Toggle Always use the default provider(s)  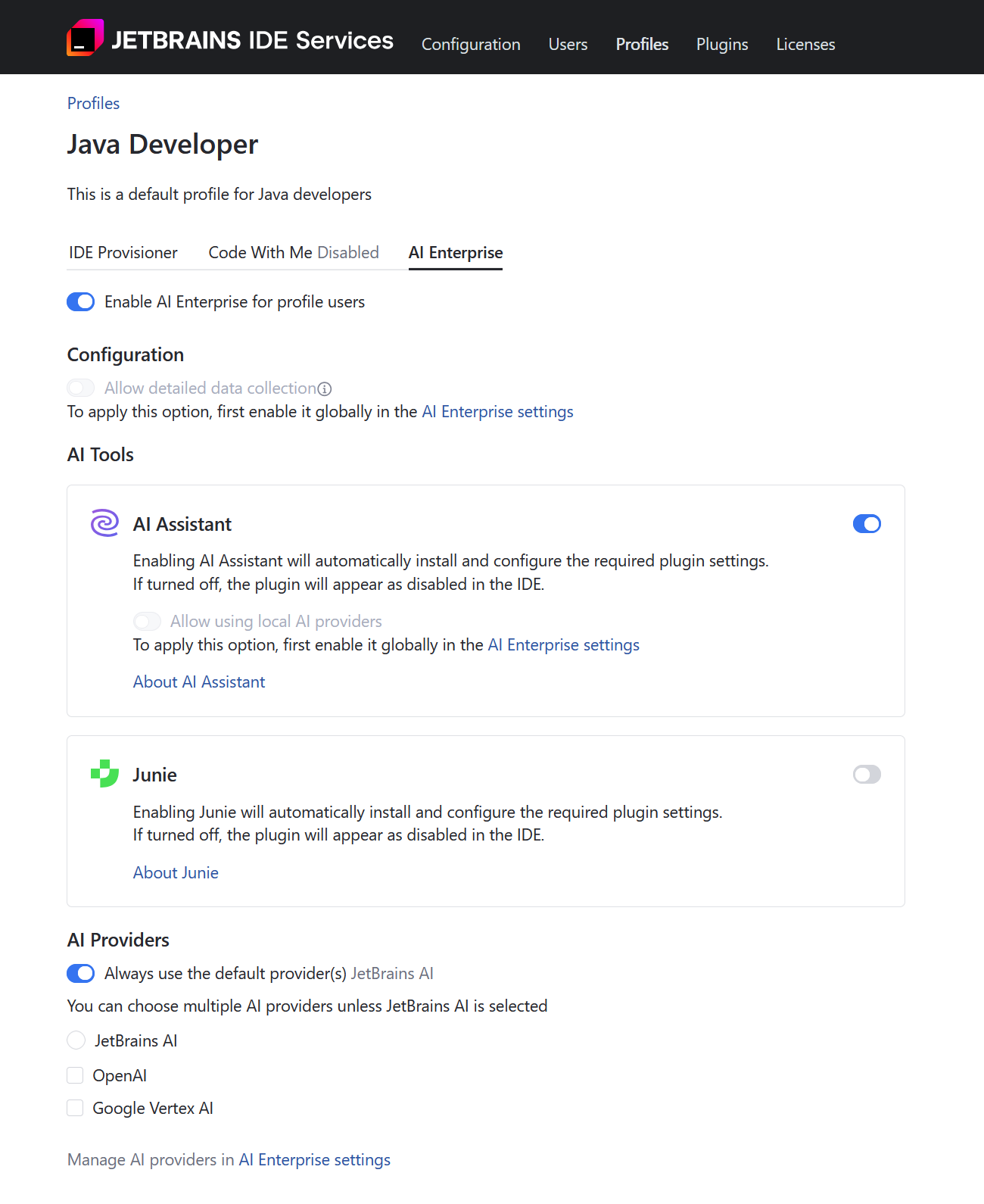[x=80, y=973]
